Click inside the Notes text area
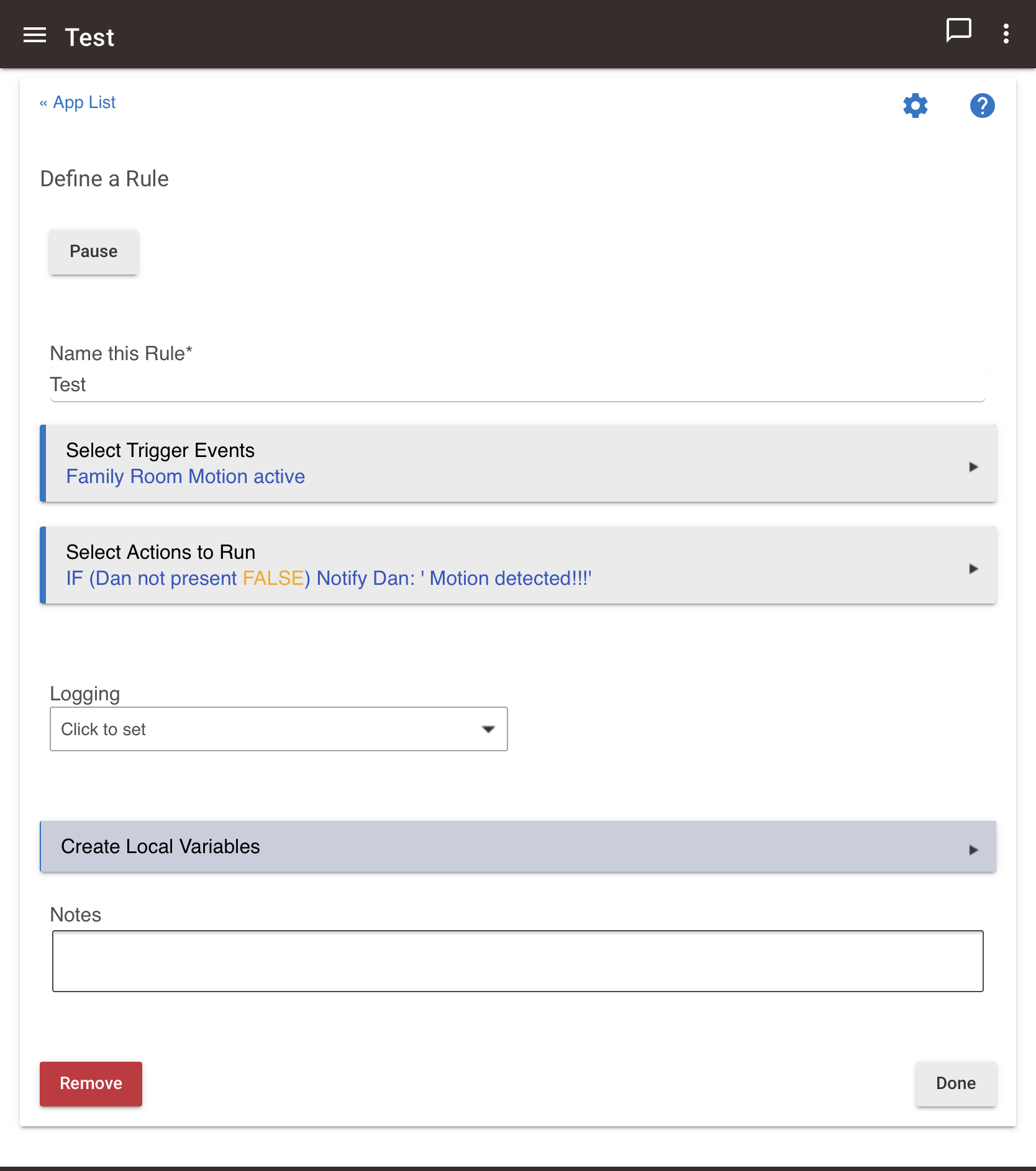Image resolution: width=1036 pixels, height=1171 pixels. coord(518,961)
